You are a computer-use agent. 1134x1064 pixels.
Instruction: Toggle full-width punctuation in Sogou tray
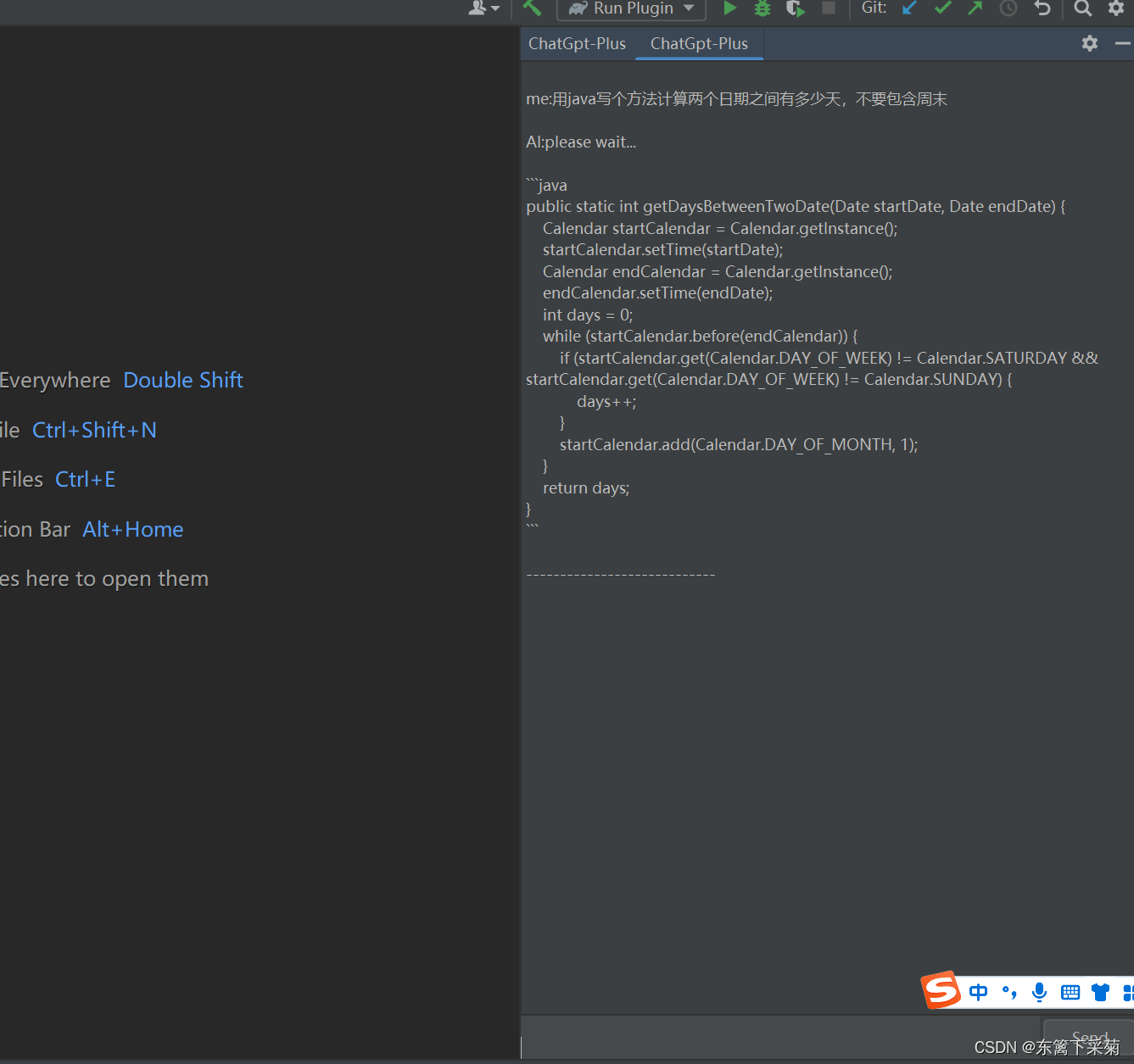pyautogui.click(x=1009, y=992)
